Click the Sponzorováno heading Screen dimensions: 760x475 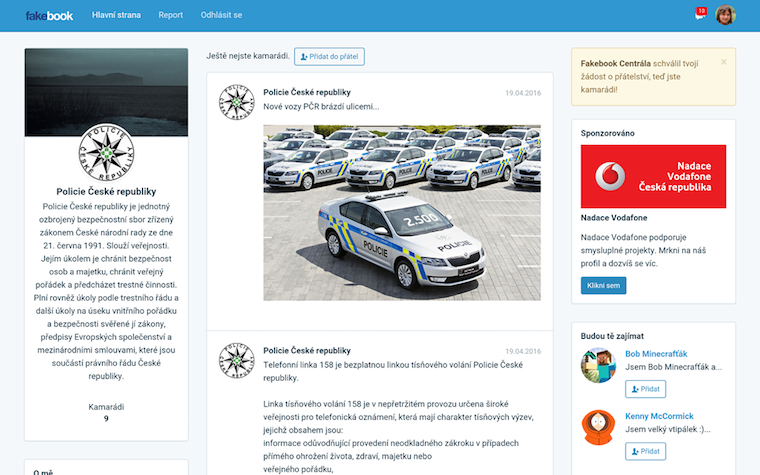tap(607, 133)
